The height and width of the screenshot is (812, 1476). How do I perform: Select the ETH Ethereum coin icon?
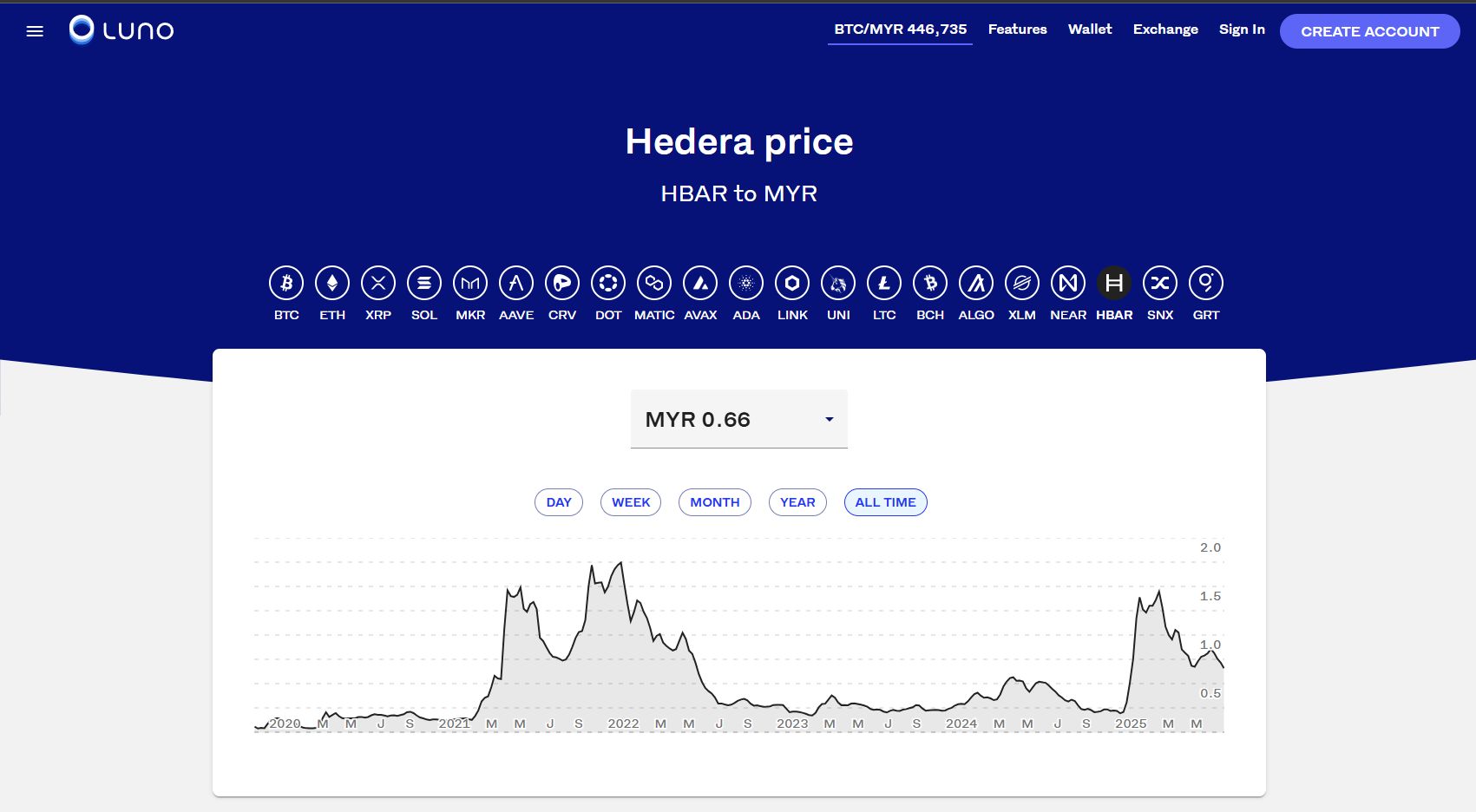pos(332,283)
